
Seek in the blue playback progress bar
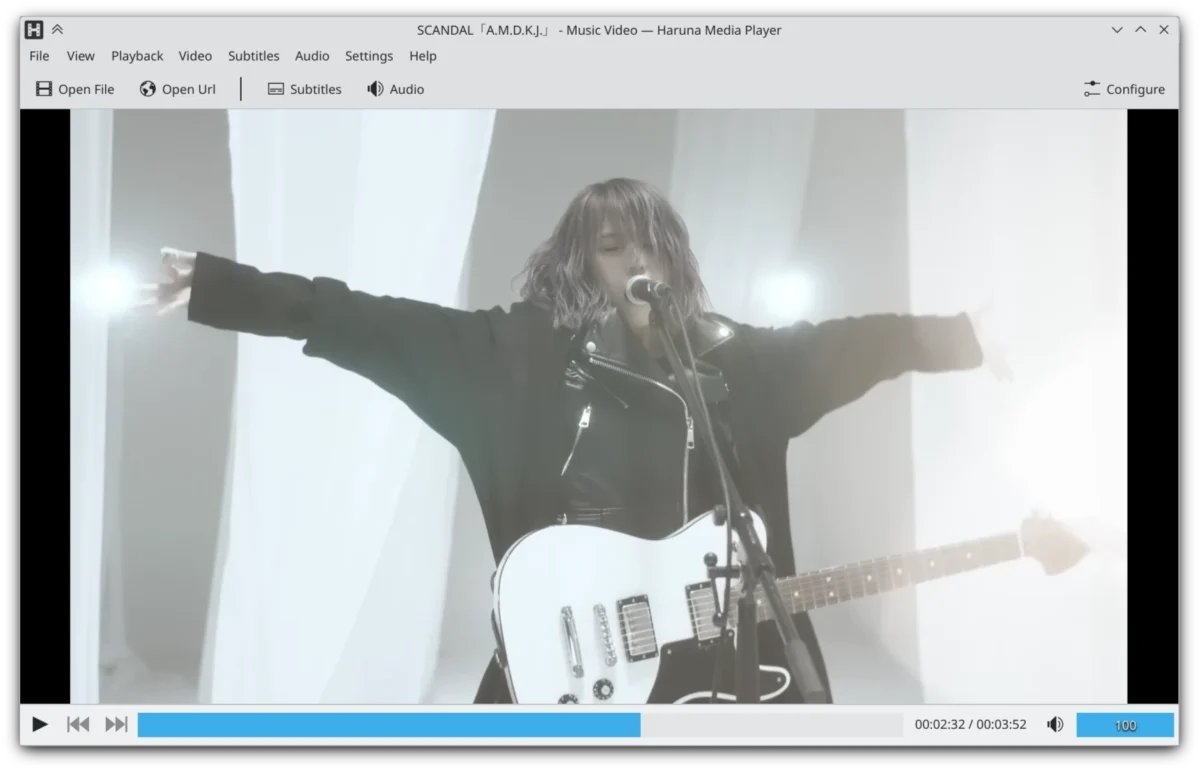[x=520, y=724]
